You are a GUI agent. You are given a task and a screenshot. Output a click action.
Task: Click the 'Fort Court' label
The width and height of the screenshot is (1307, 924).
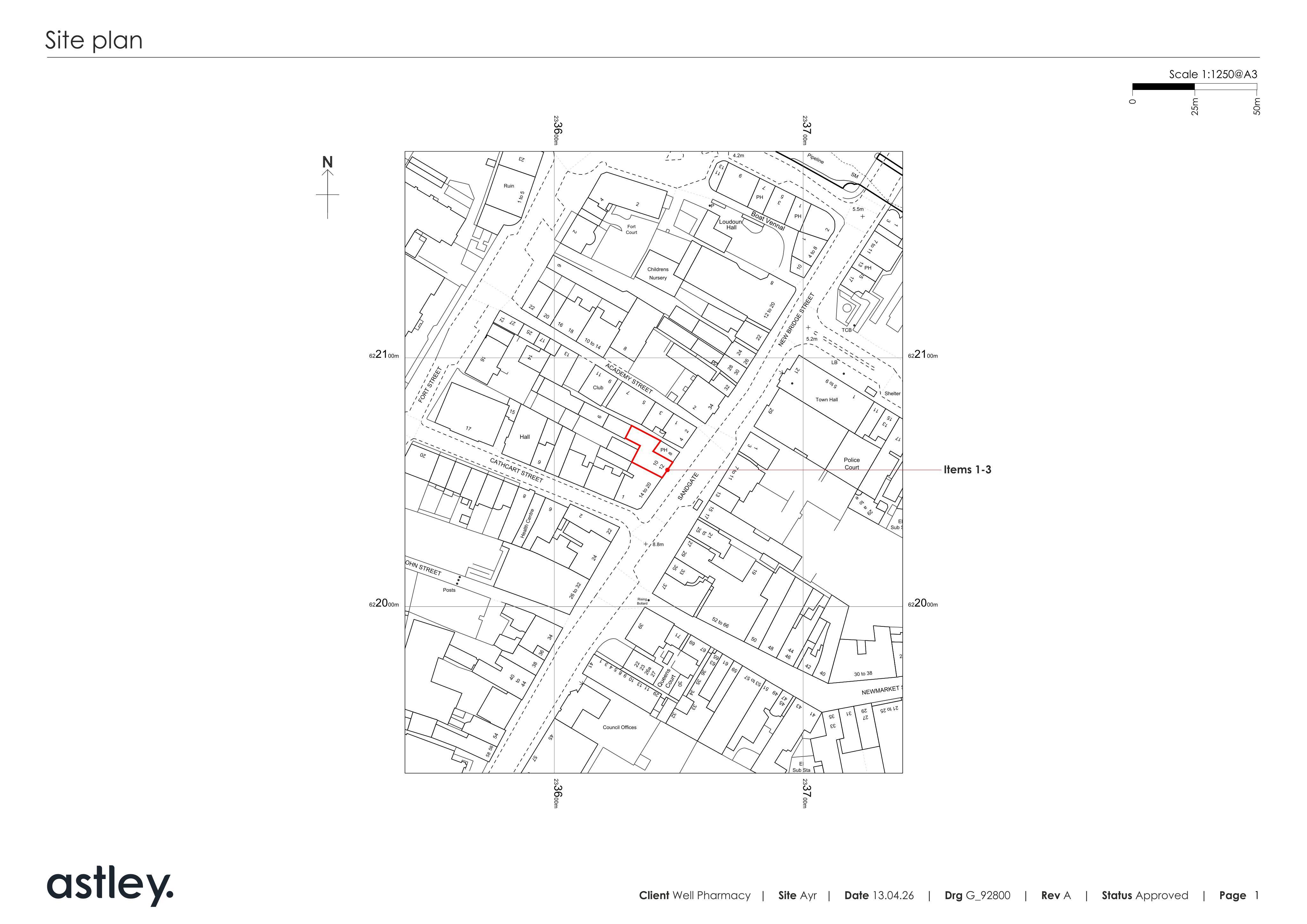pos(631,229)
